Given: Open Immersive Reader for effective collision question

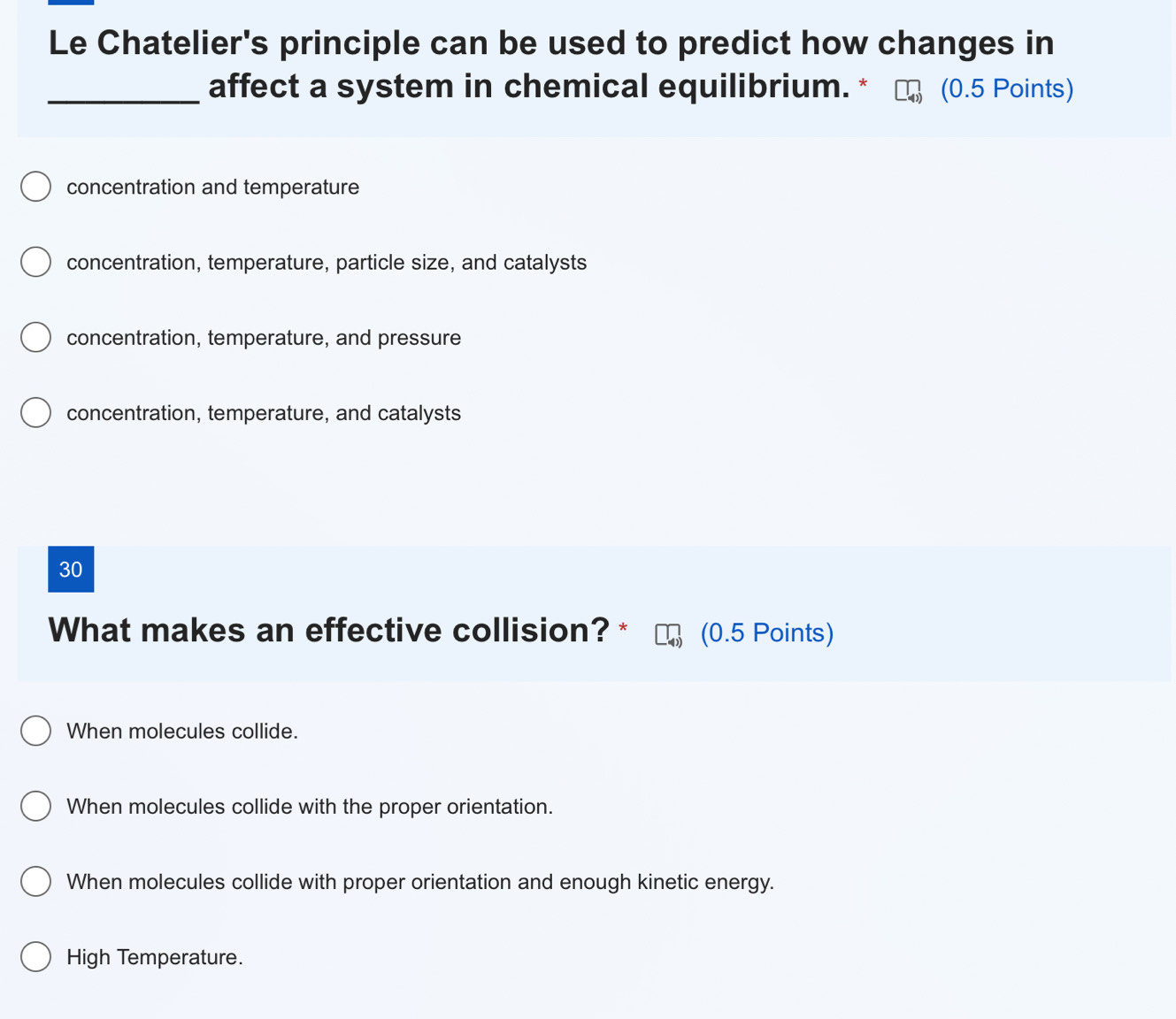Looking at the screenshot, I should [x=668, y=634].
